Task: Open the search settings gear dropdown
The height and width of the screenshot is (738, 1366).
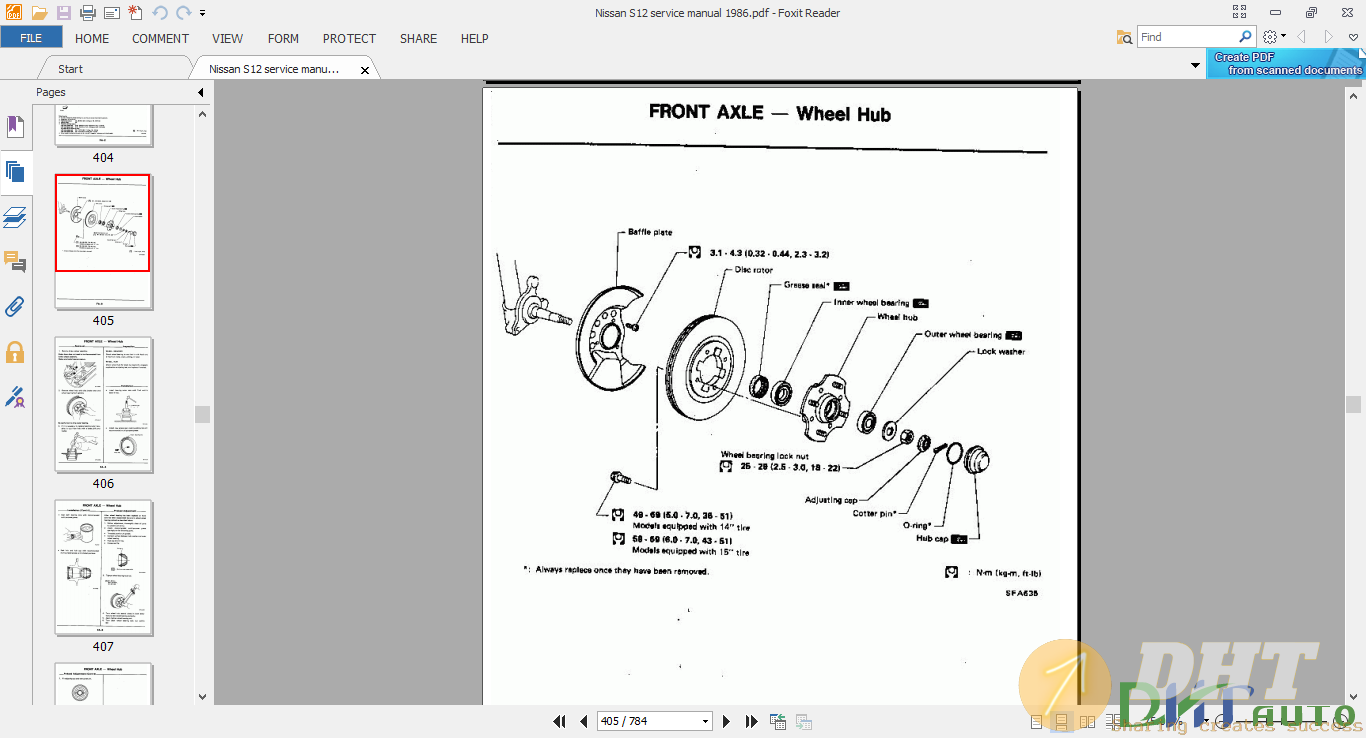Action: pyautogui.click(x=1275, y=37)
